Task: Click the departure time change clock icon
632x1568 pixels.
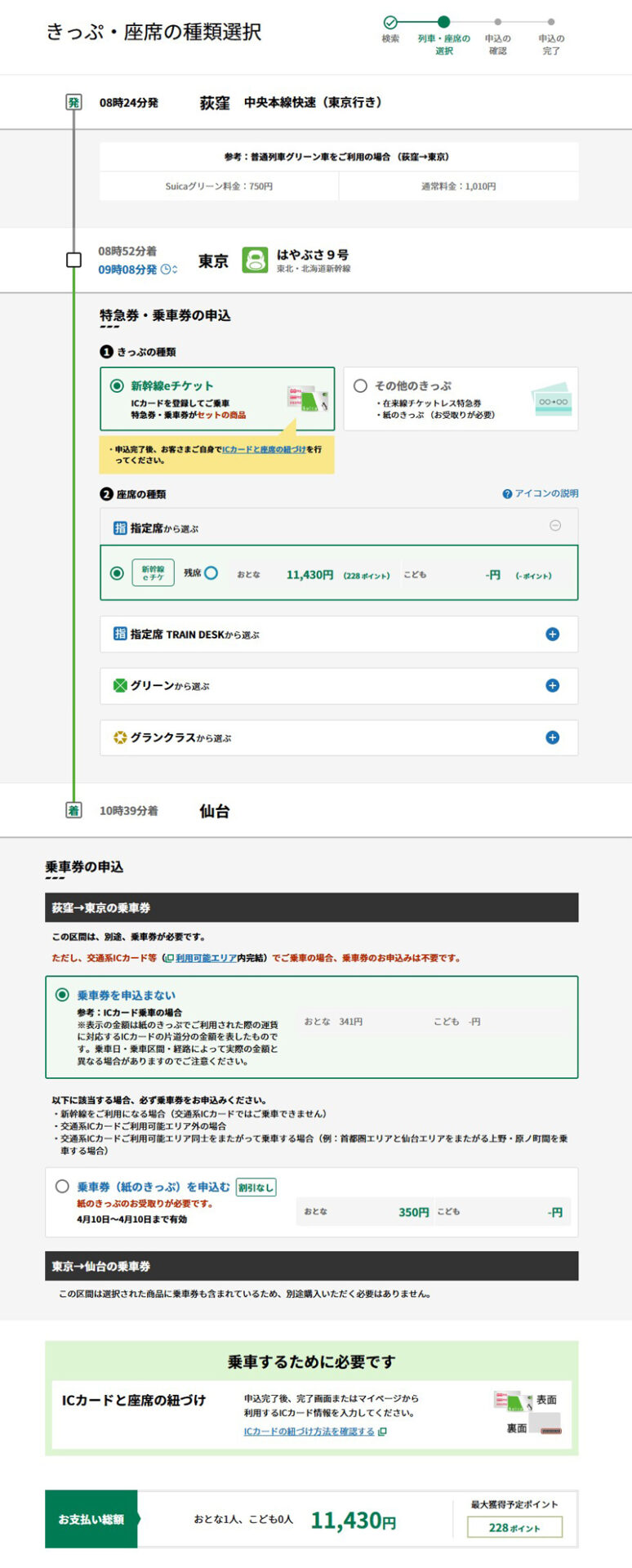Action: pos(169,269)
